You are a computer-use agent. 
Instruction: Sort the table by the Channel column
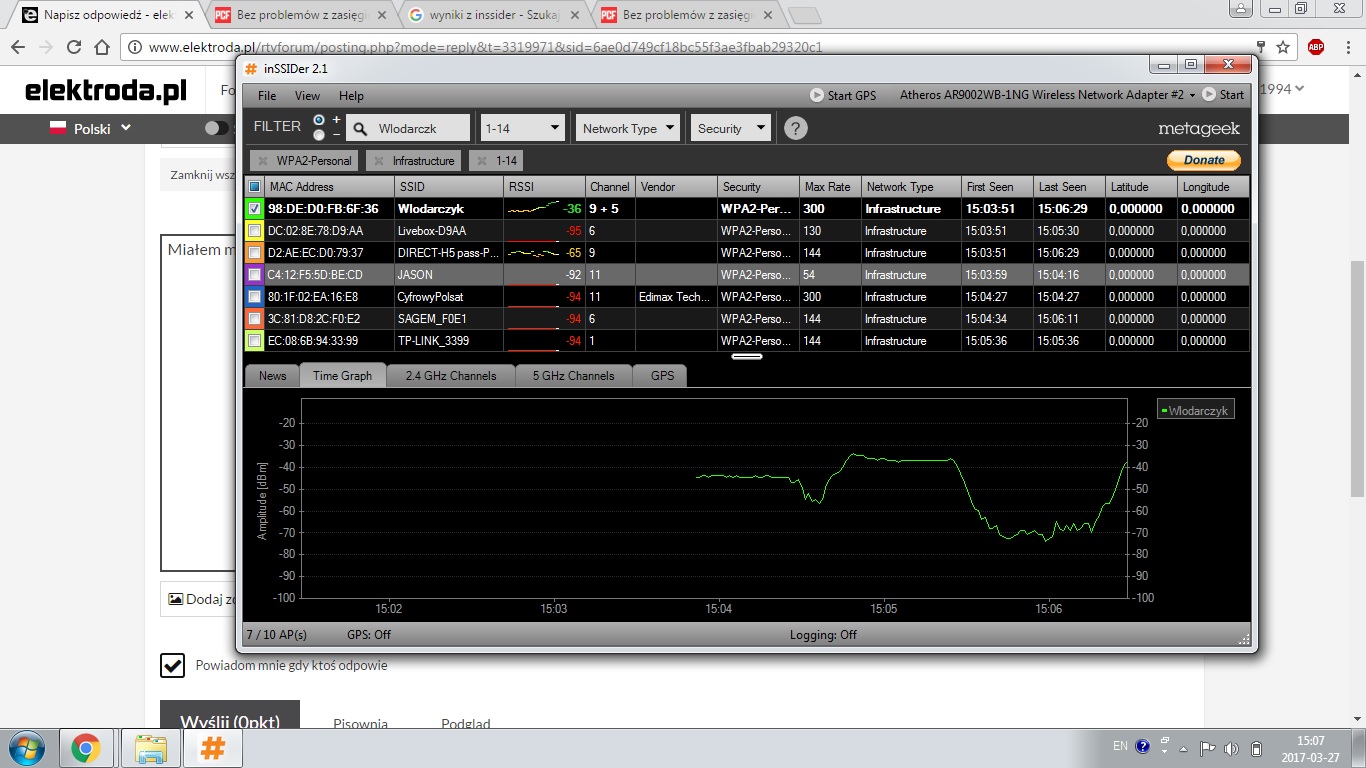point(610,187)
